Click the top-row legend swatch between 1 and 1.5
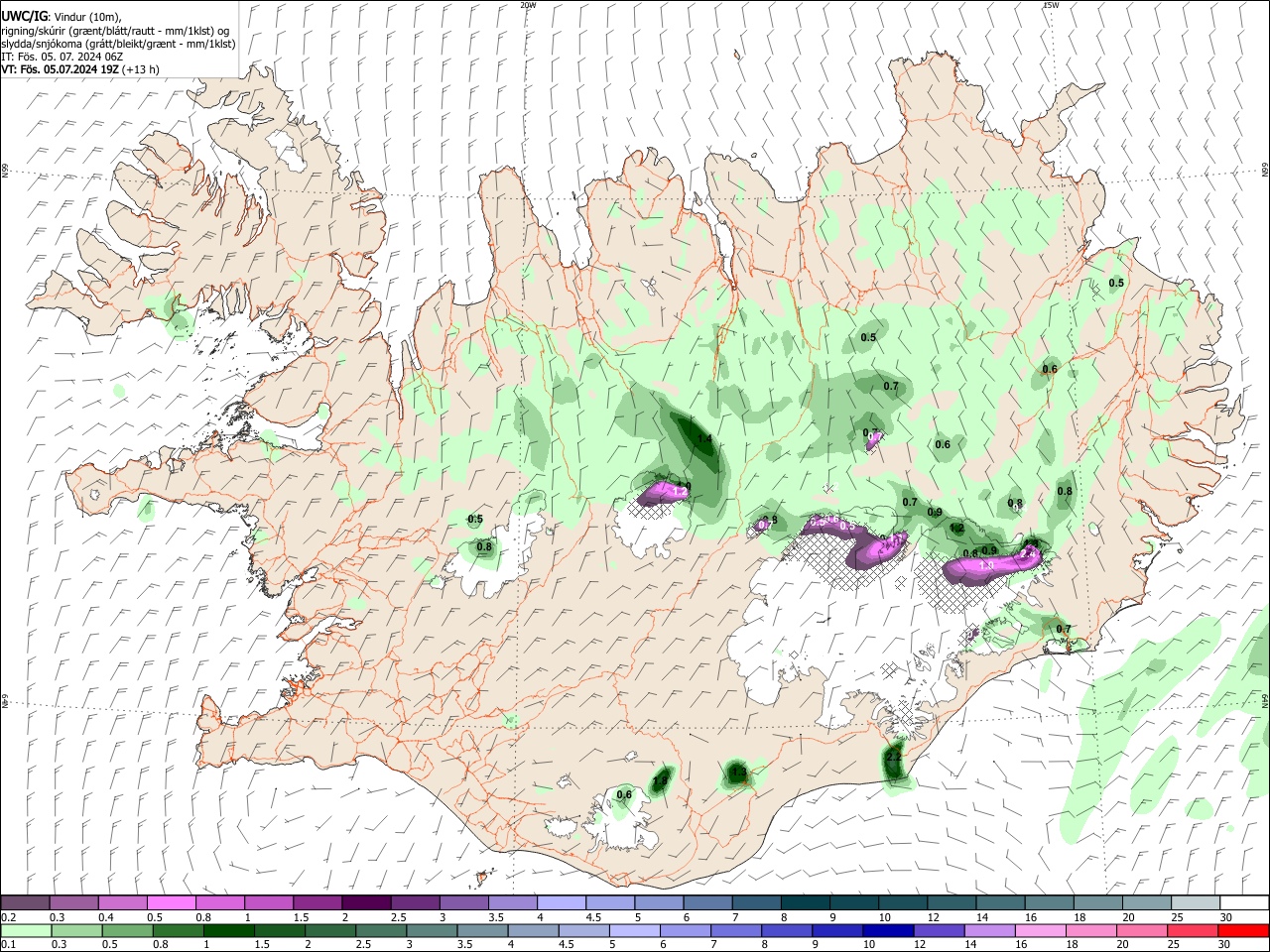This screenshot has width=1270, height=952. click(x=268, y=902)
